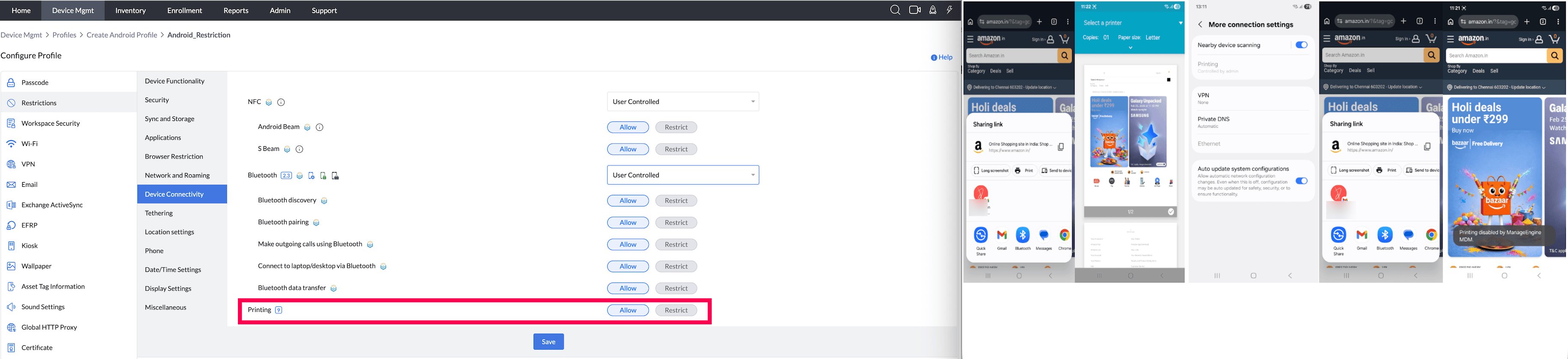Viewport: 1568px width, 359px height.
Task: Select Network and Roaming restriction category
Action: tap(182, 176)
